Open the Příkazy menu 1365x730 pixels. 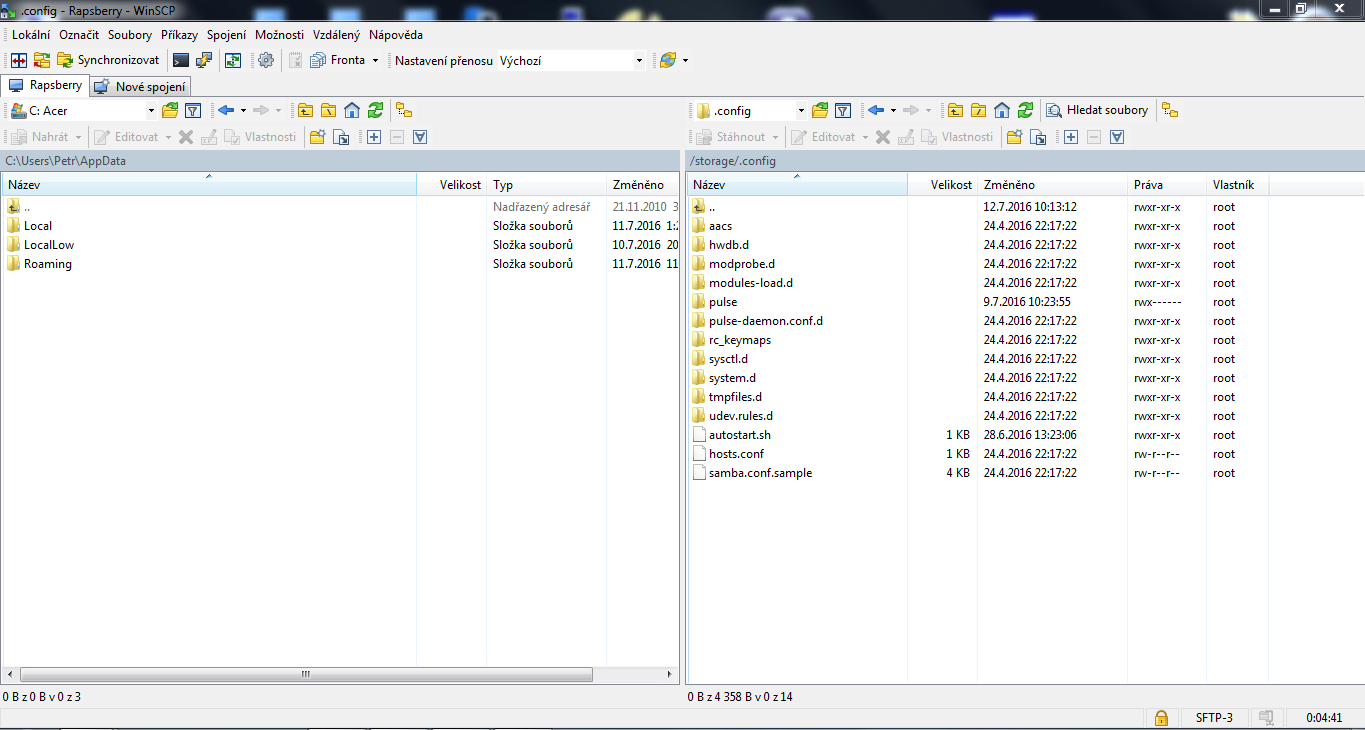click(180, 34)
